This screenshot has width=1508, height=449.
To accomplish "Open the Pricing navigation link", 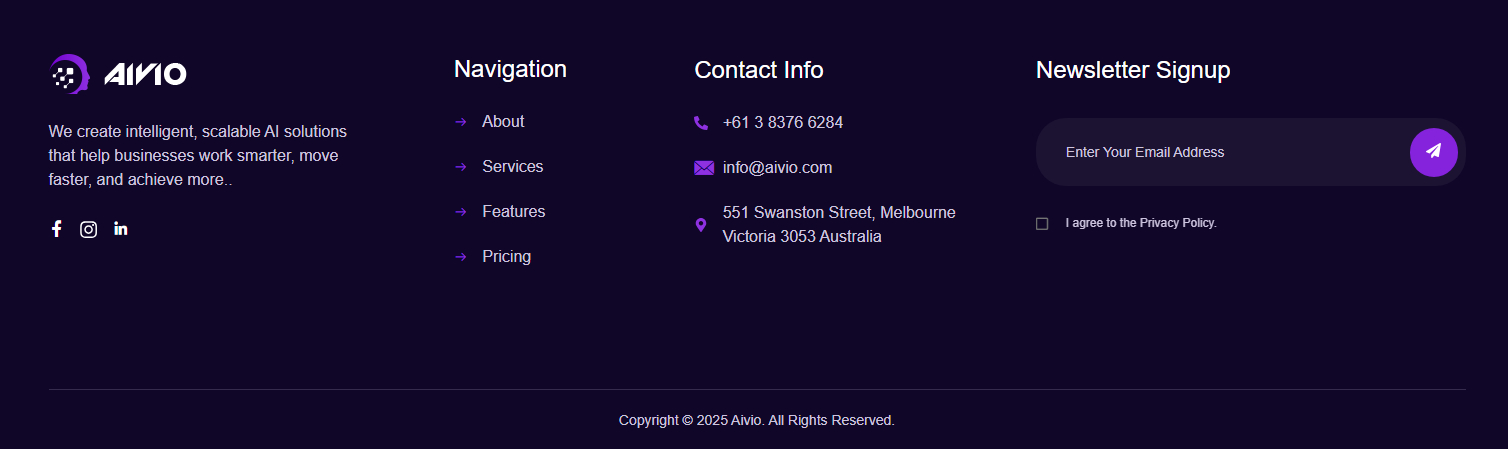I will click(x=506, y=257).
